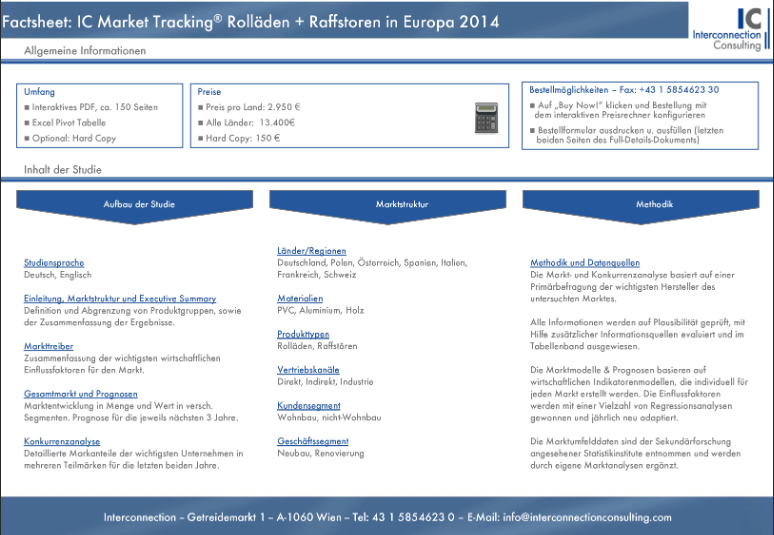This screenshot has height=535, width=774.
Task: Click the Bestellmöglichkeiten fax box heading
Action: click(623, 90)
